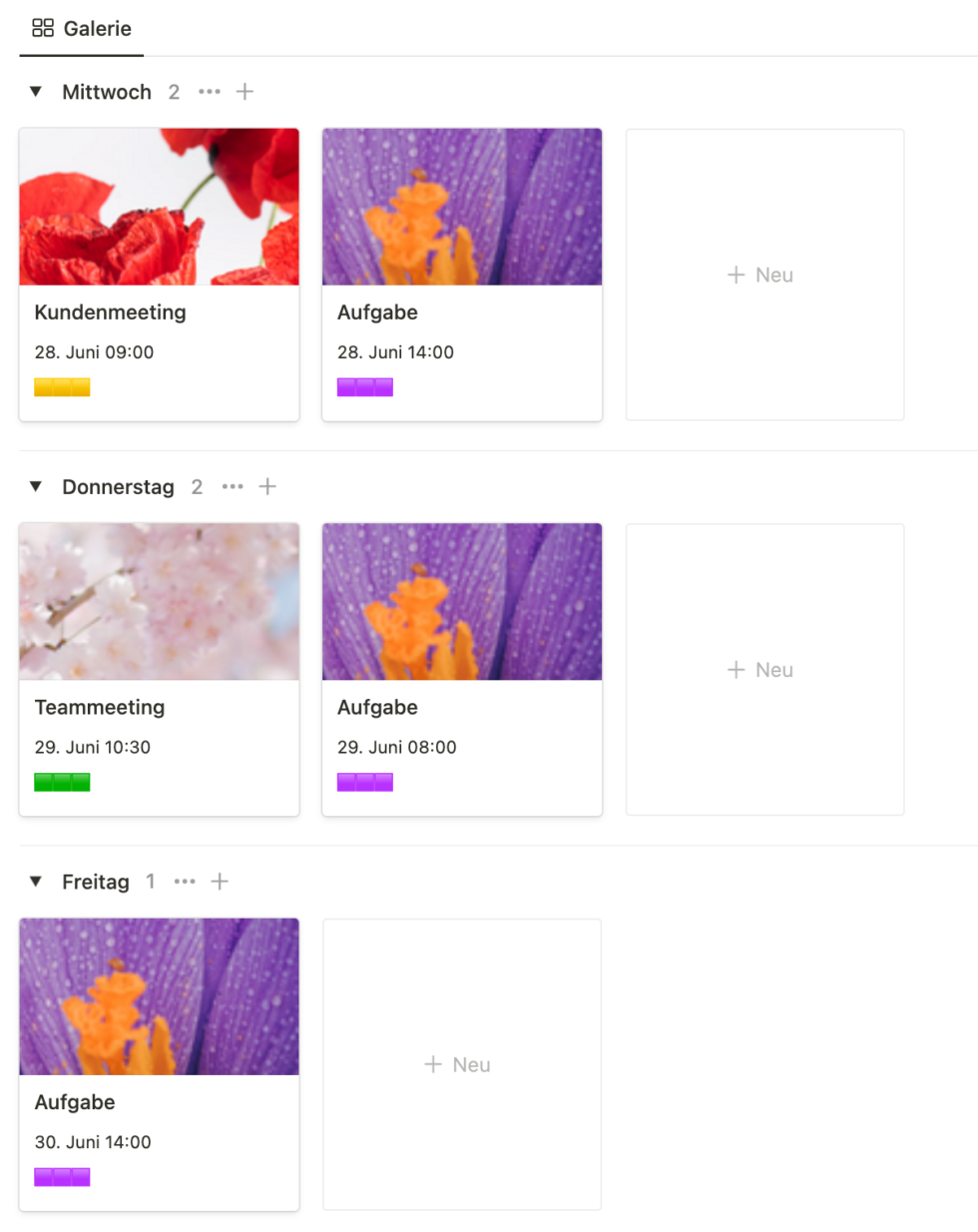Click the yellow color bar on Kundenmeeting
Image resolution: width=978 pixels, height=1232 pixels.
click(x=62, y=387)
